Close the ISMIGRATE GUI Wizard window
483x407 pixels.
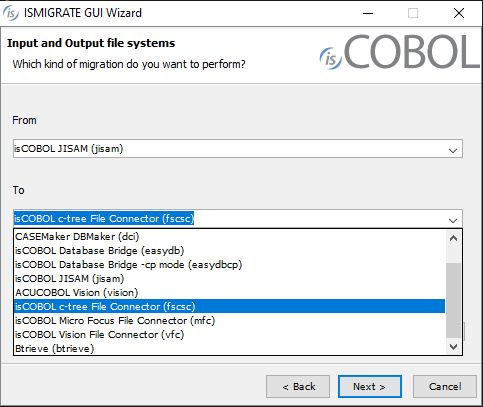[459, 13]
